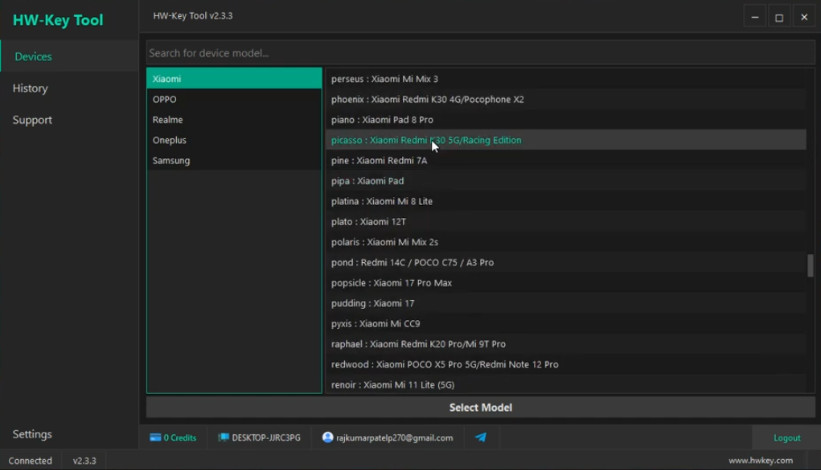Select renoir : Xiaomi Mi 11 Lite (5G)
The height and width of the screenshot is (470, 821).
565,385
